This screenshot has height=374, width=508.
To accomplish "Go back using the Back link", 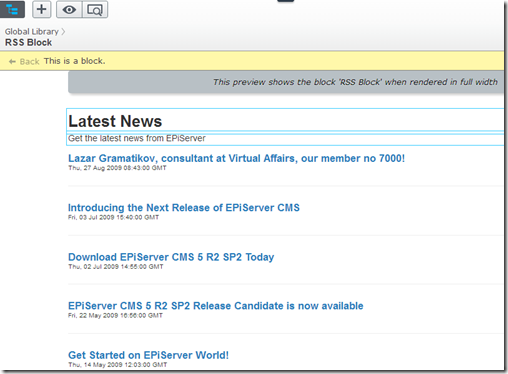I will pos(29,61).
